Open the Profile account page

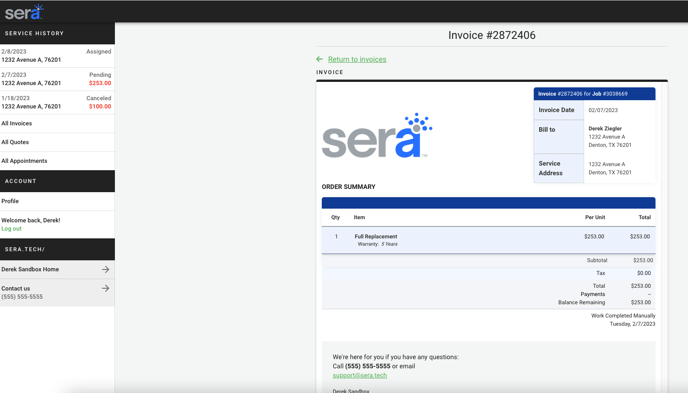click(57, 201)
